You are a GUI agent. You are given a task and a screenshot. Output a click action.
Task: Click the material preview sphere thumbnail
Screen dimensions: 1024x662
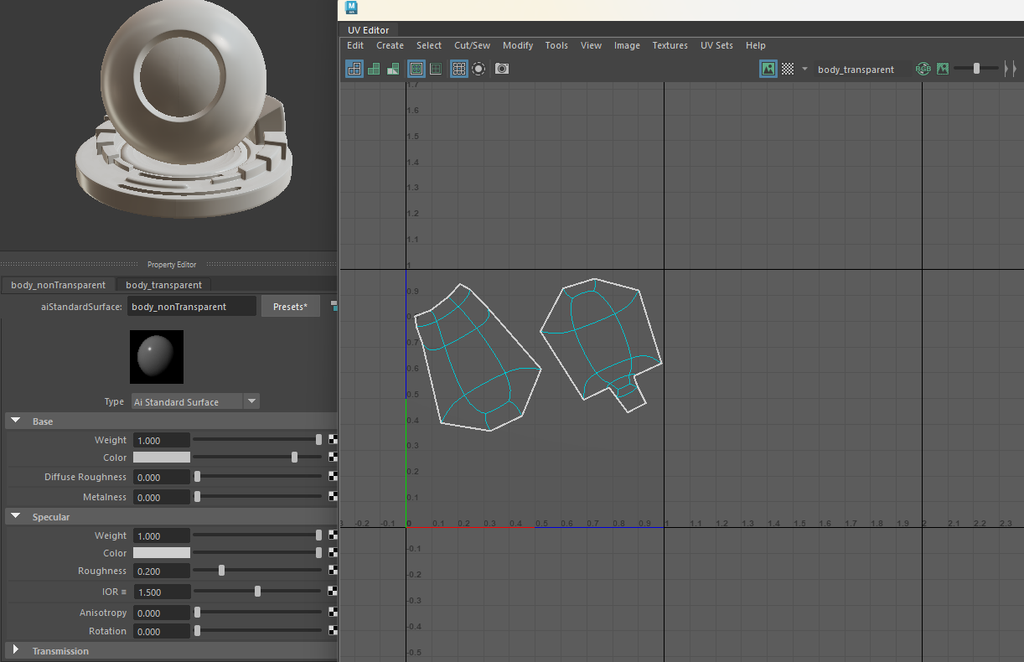pyautogui.click(x=156, y=356)
